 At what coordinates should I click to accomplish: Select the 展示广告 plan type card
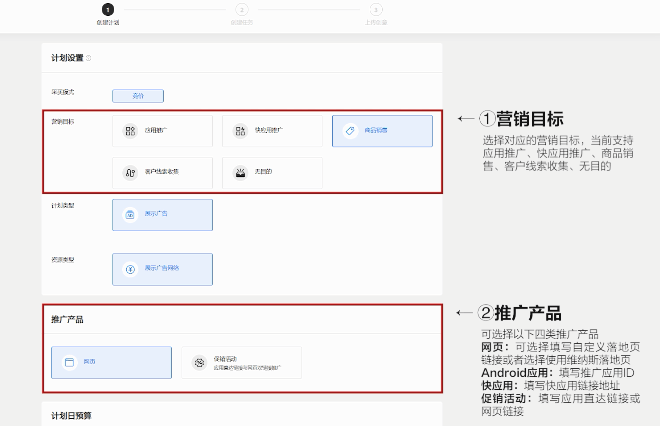(162, 215)
